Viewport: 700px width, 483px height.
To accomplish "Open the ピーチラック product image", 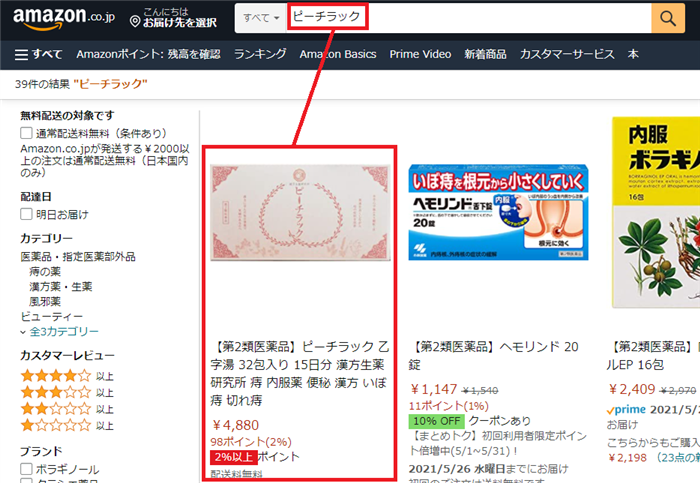I will point(300,212).
